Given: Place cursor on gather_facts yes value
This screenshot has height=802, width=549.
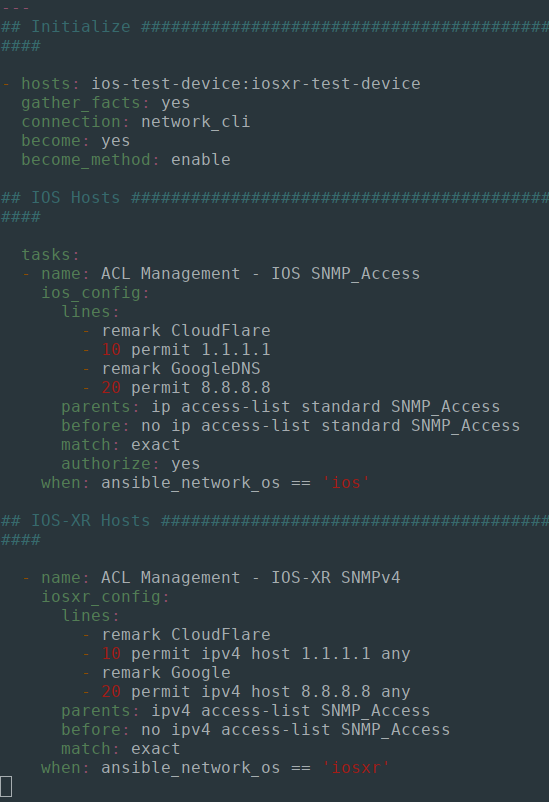Looking at the screenshot, I should pos(175,102).
